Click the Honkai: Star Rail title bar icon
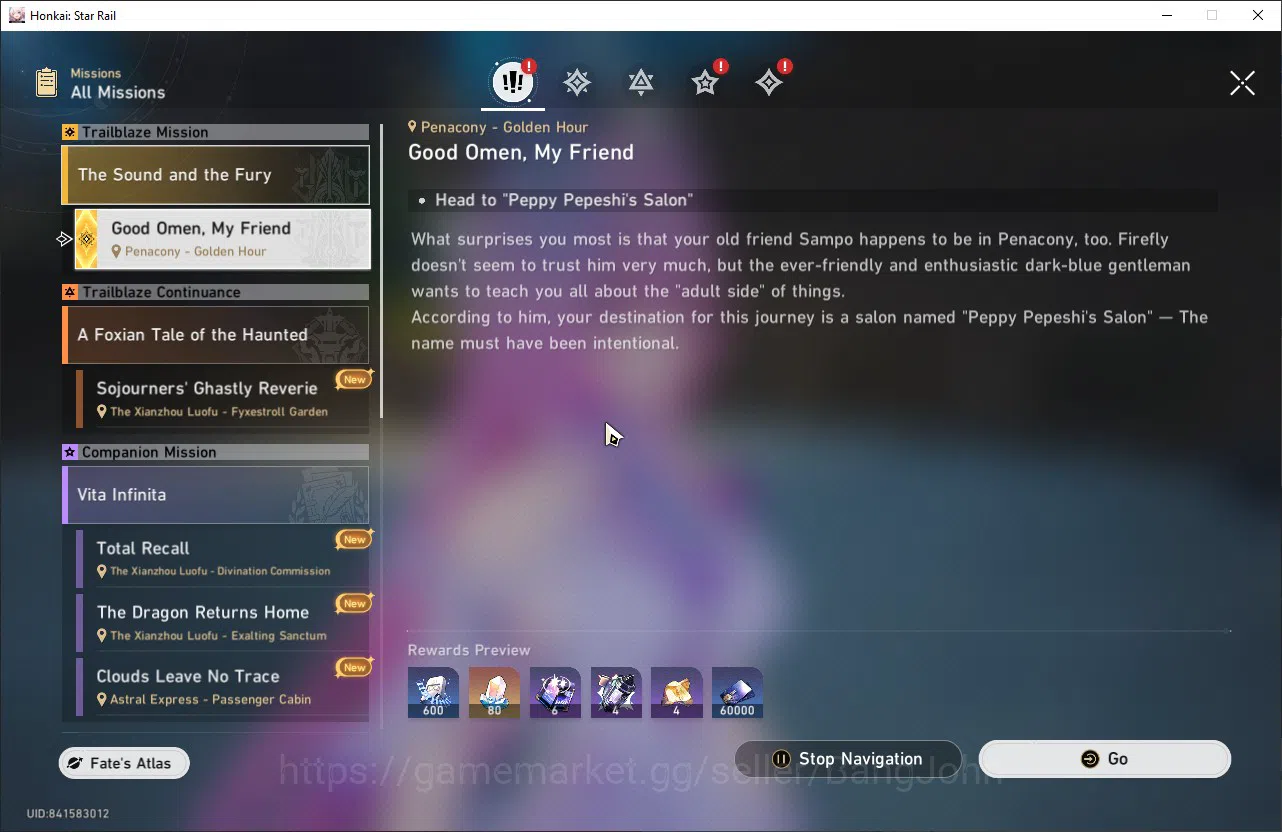Viewport: 1282px width, 832px height. [17, 15]
